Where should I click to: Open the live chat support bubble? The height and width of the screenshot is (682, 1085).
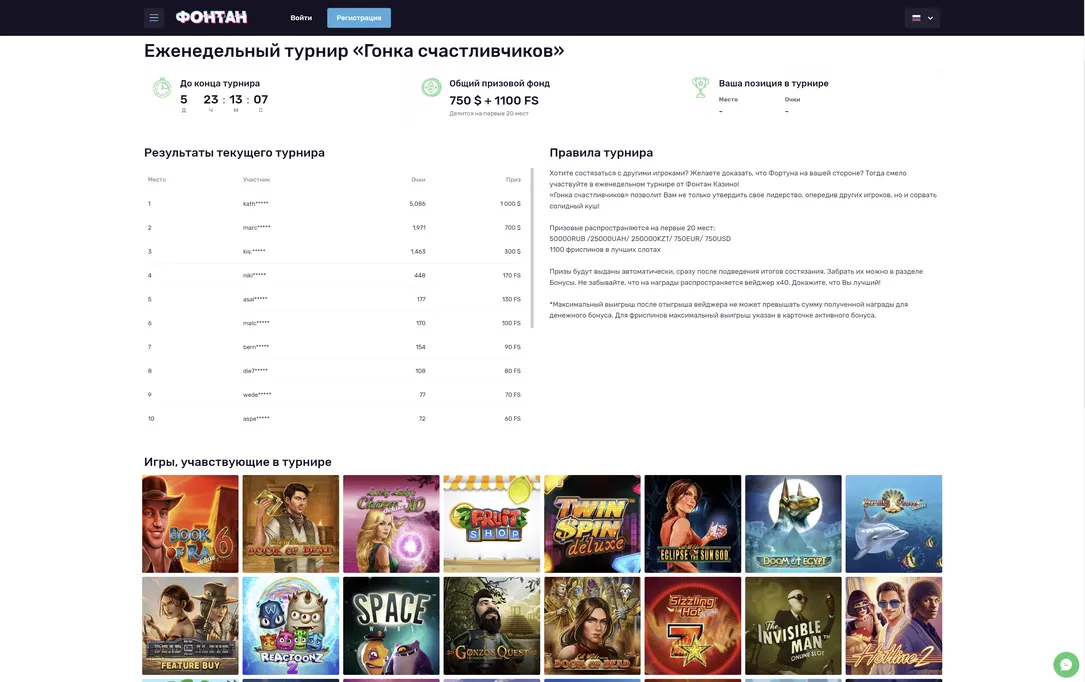coord(1066,664)
